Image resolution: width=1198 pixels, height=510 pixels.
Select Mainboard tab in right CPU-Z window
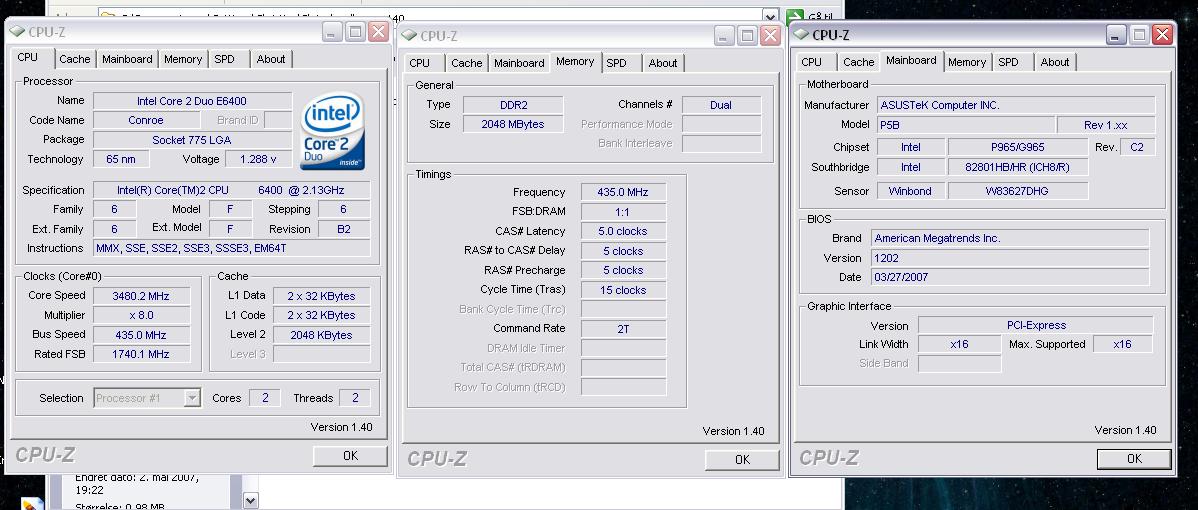(911, 60)
